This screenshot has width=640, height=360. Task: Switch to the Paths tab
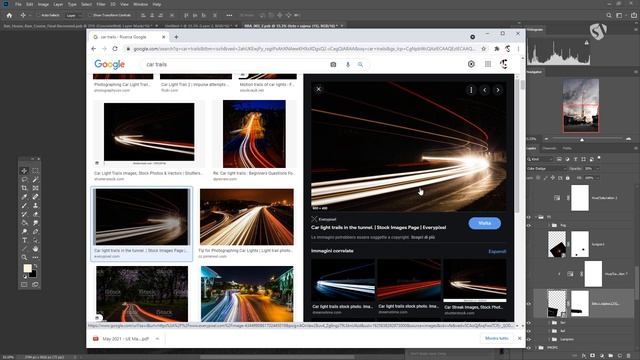click(567, 148)
